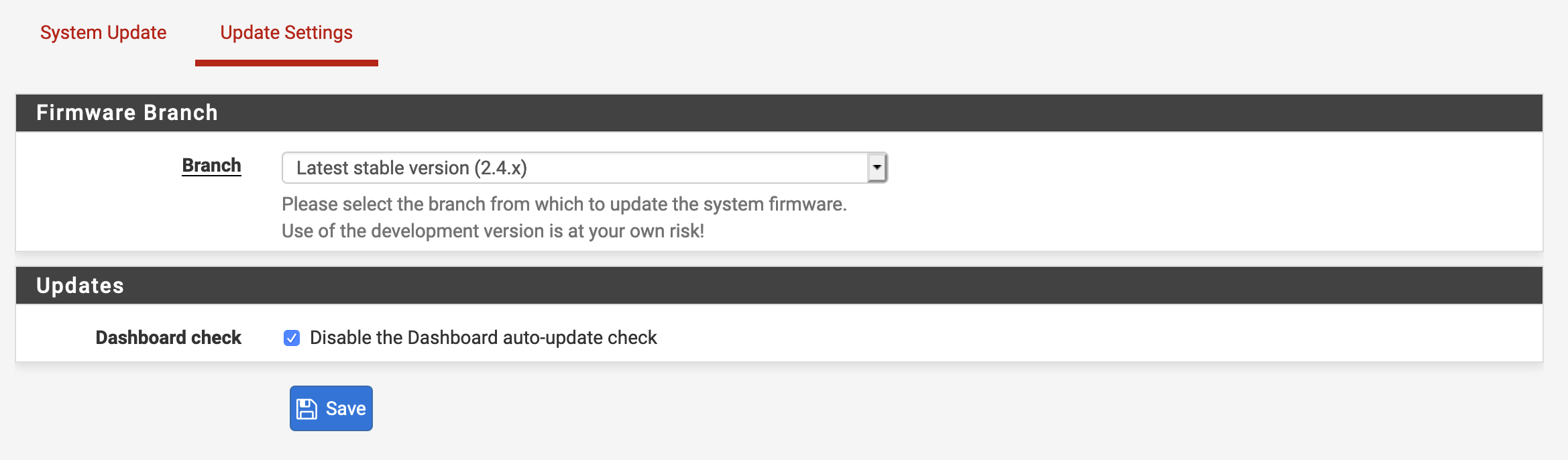1568x460 pixels.
Task: Click the word 'Save' on the button
Action: point(345,409)
